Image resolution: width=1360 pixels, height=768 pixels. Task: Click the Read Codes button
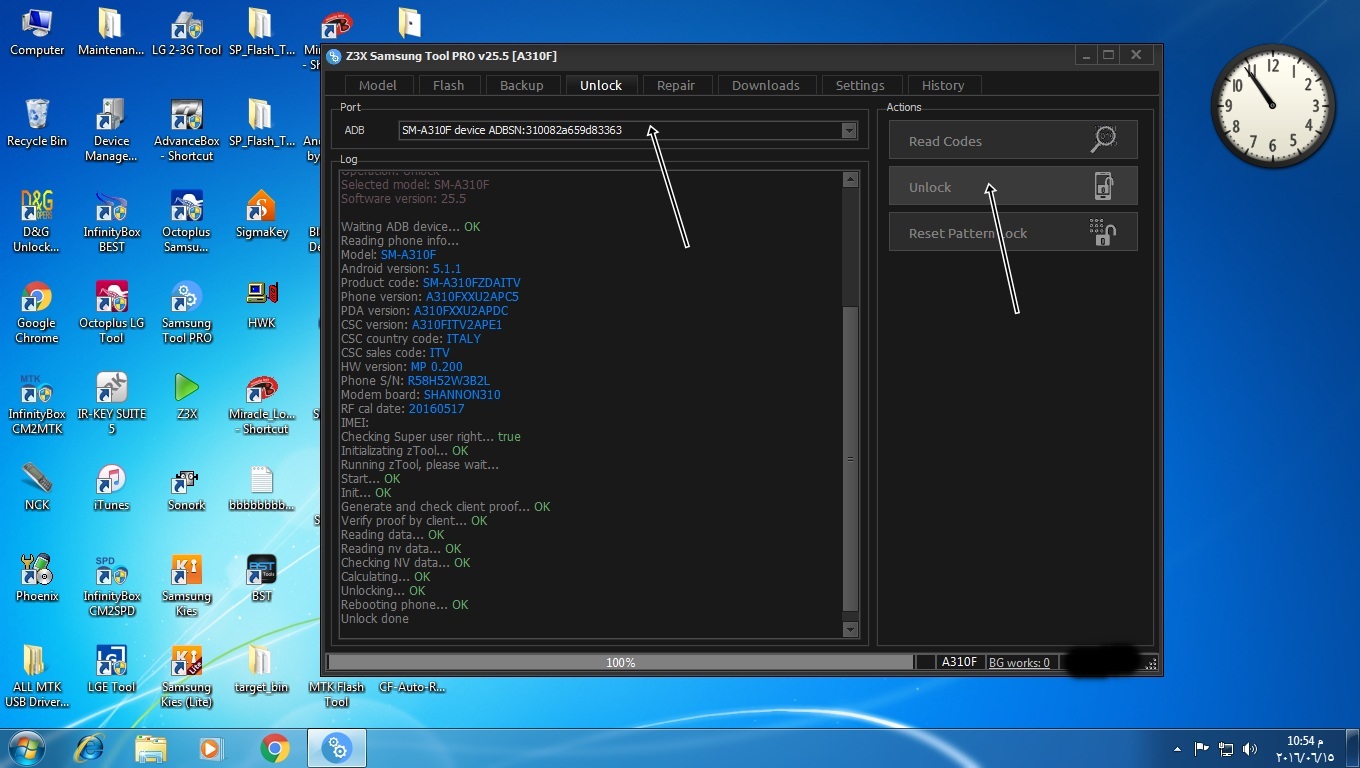pyautogui.click(x=1013, y=140)
